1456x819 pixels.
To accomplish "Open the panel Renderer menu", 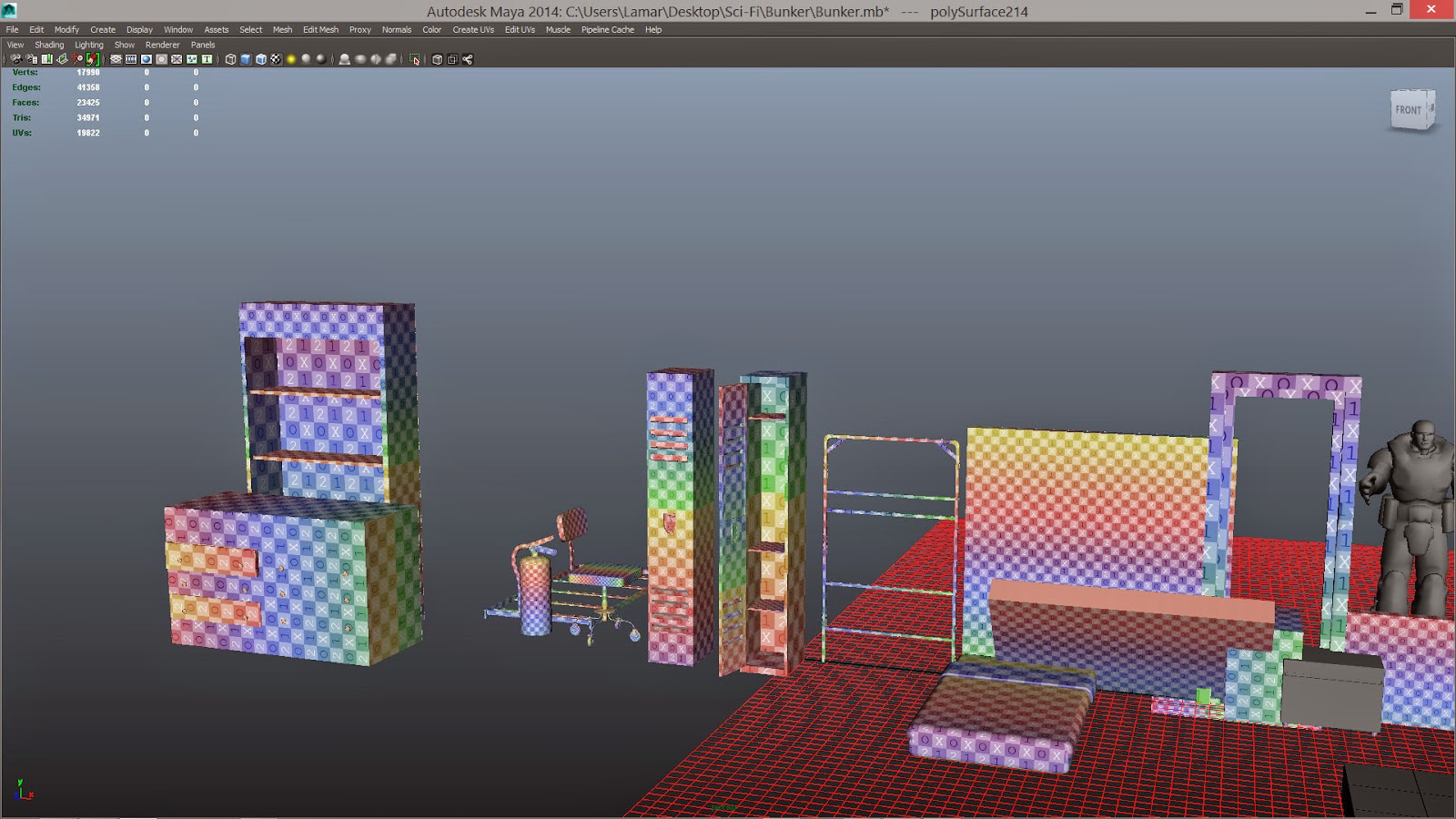I will pos(163,45).
